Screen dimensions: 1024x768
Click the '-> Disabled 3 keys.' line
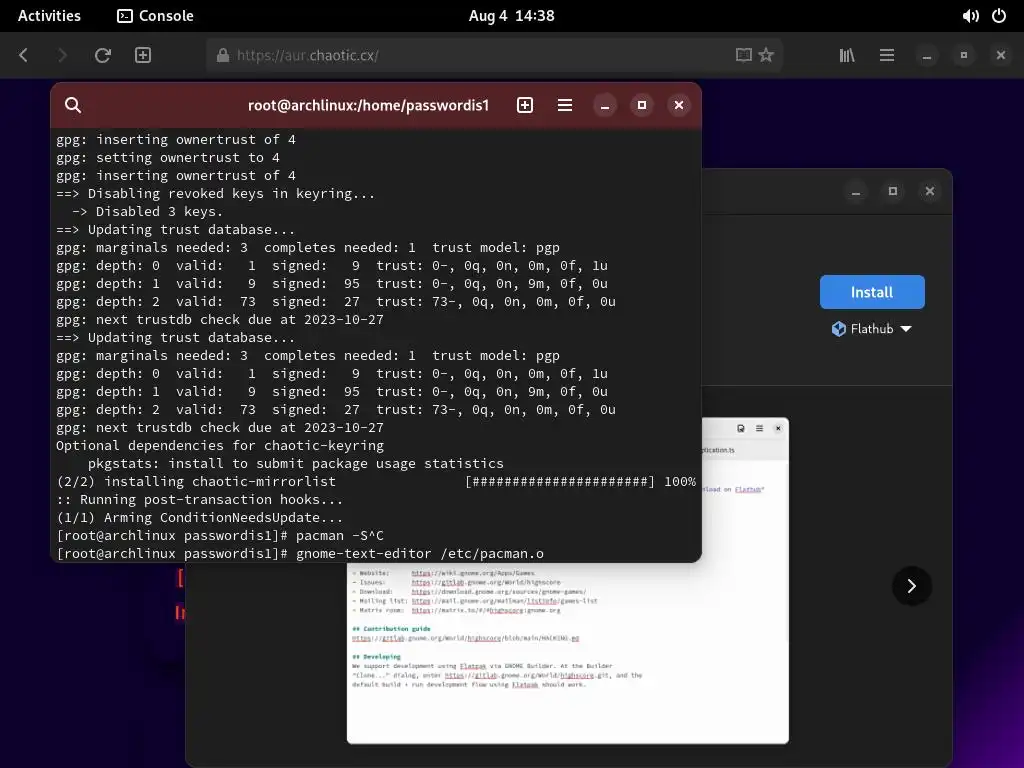148,212
